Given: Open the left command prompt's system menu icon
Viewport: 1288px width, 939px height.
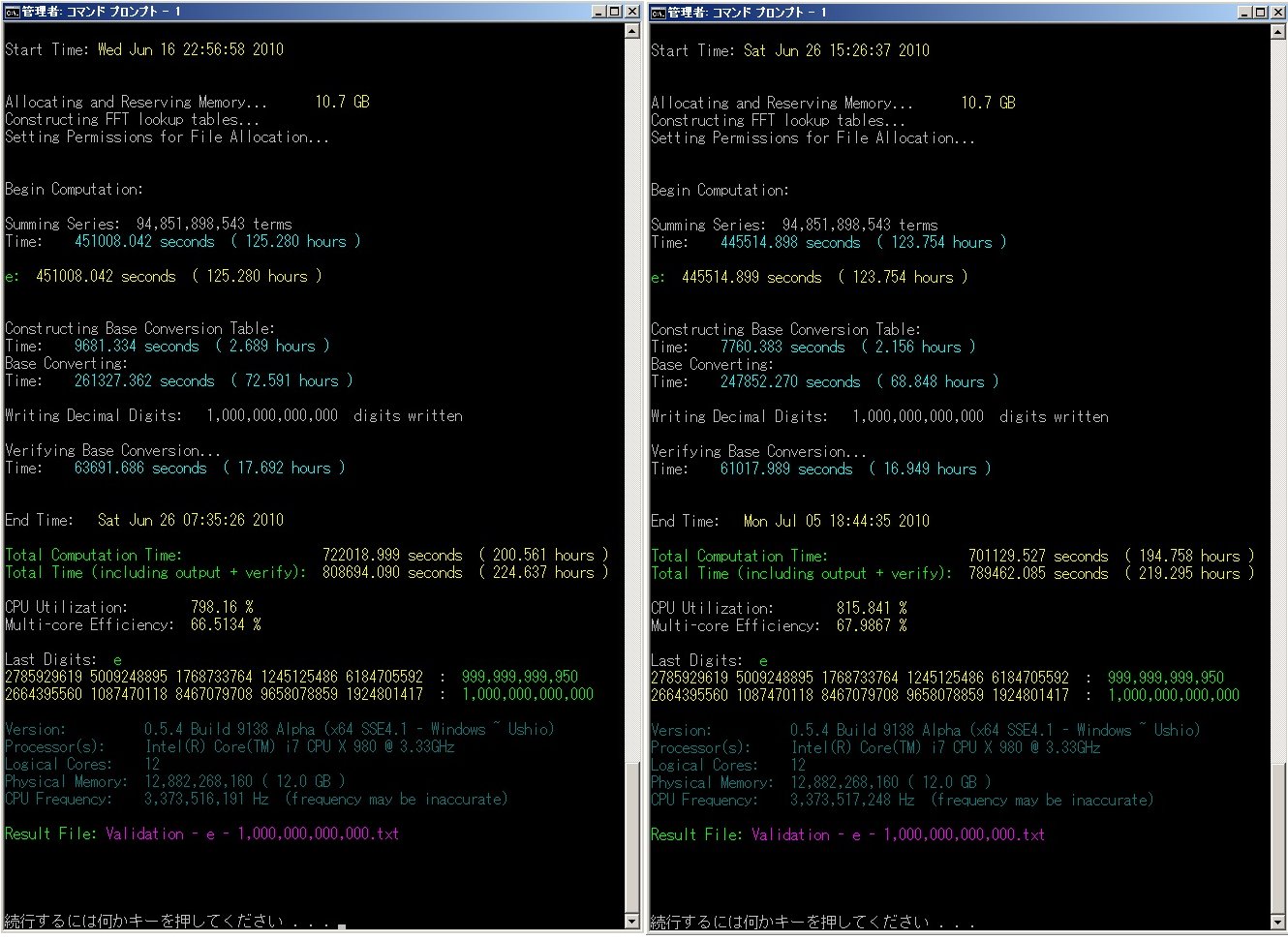Looking at the screenshot, I should point(12,12).
